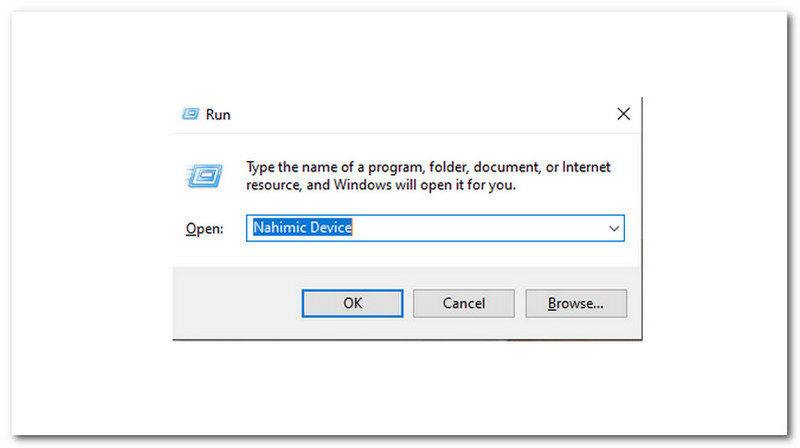Click the "Type the name of a program" description text
Viewport: 800px width, 448px height.
pyautogui.click(x=428, y=176)
